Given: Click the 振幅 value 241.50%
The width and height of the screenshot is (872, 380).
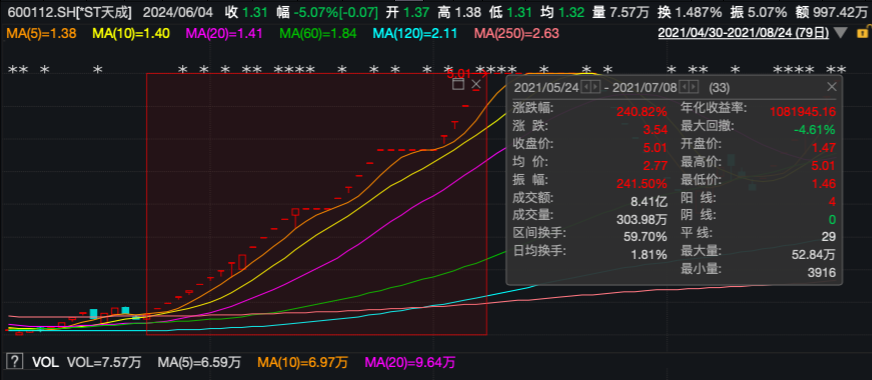Looking at the screenshot, I should coord(642,183).
